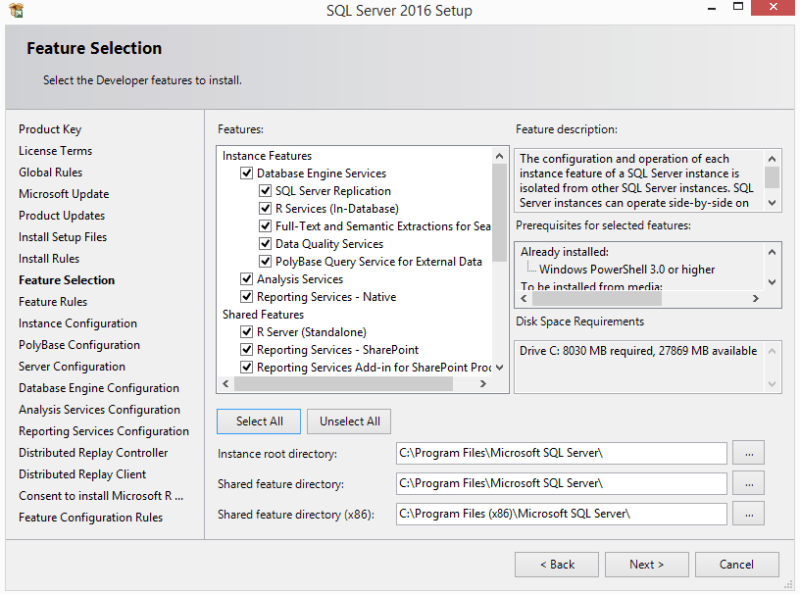The width and height of the screenshot is (800, 594).
Task: Click Prerequisites horizontal scrollbar thumb
Action: (597, 299)
